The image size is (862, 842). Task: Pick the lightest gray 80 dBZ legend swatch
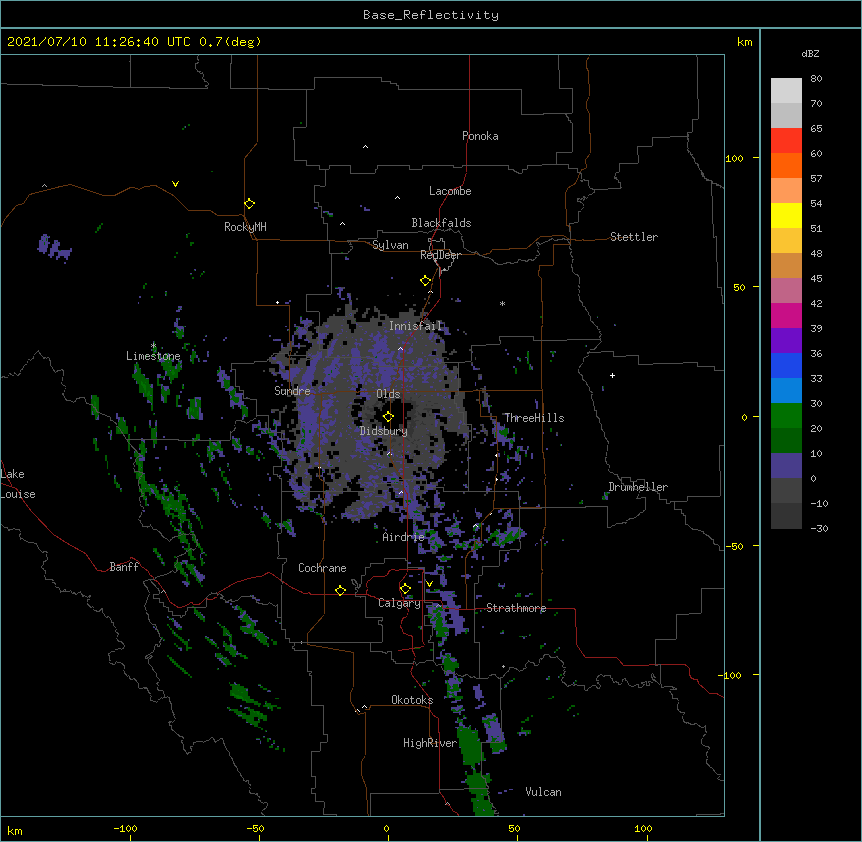(786, 91)
